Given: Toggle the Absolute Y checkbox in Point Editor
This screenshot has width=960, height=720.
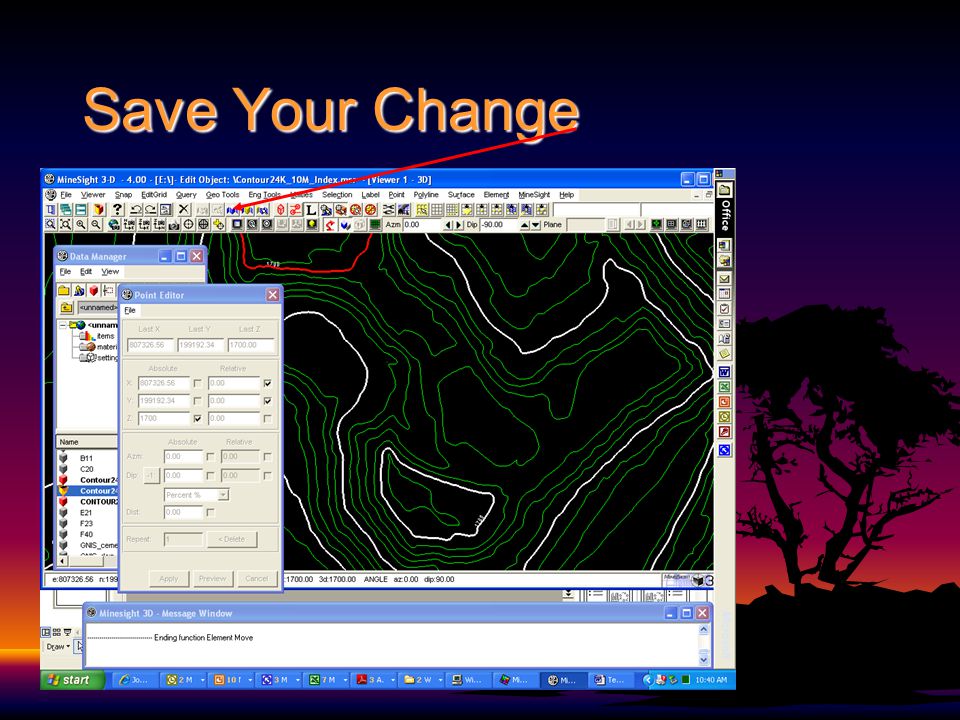Looking at the screenshot, I should click(197, 401).
